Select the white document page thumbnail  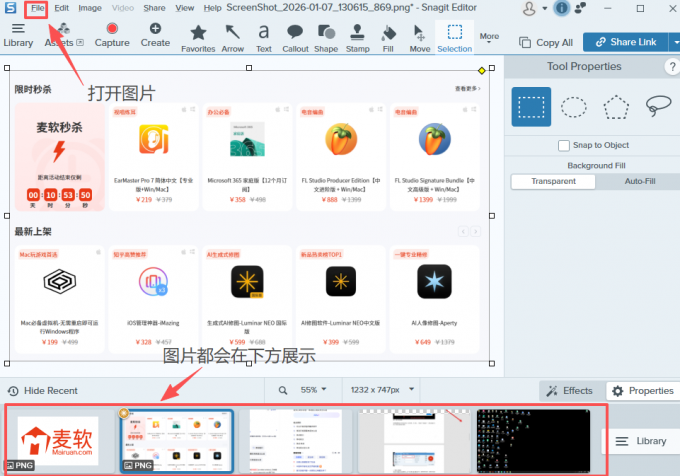296,441
